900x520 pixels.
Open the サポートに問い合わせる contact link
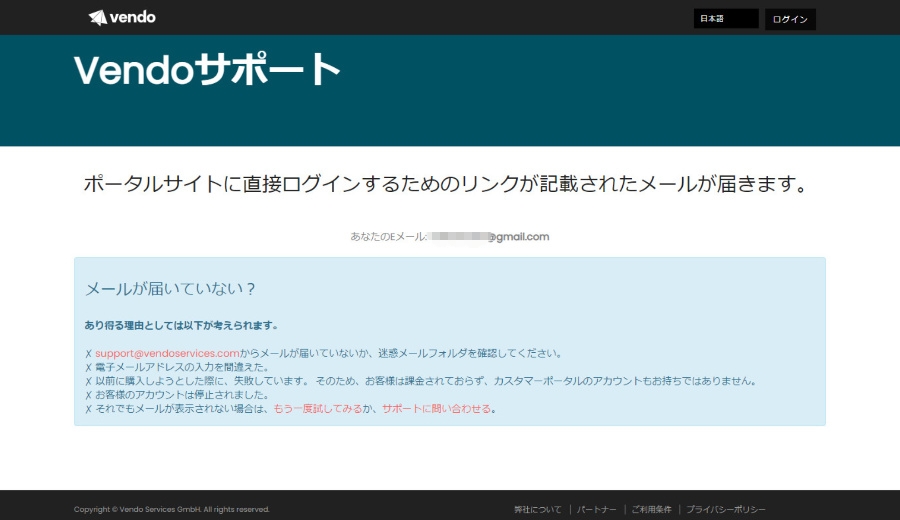pyautogui.click(x=436, y=409)
